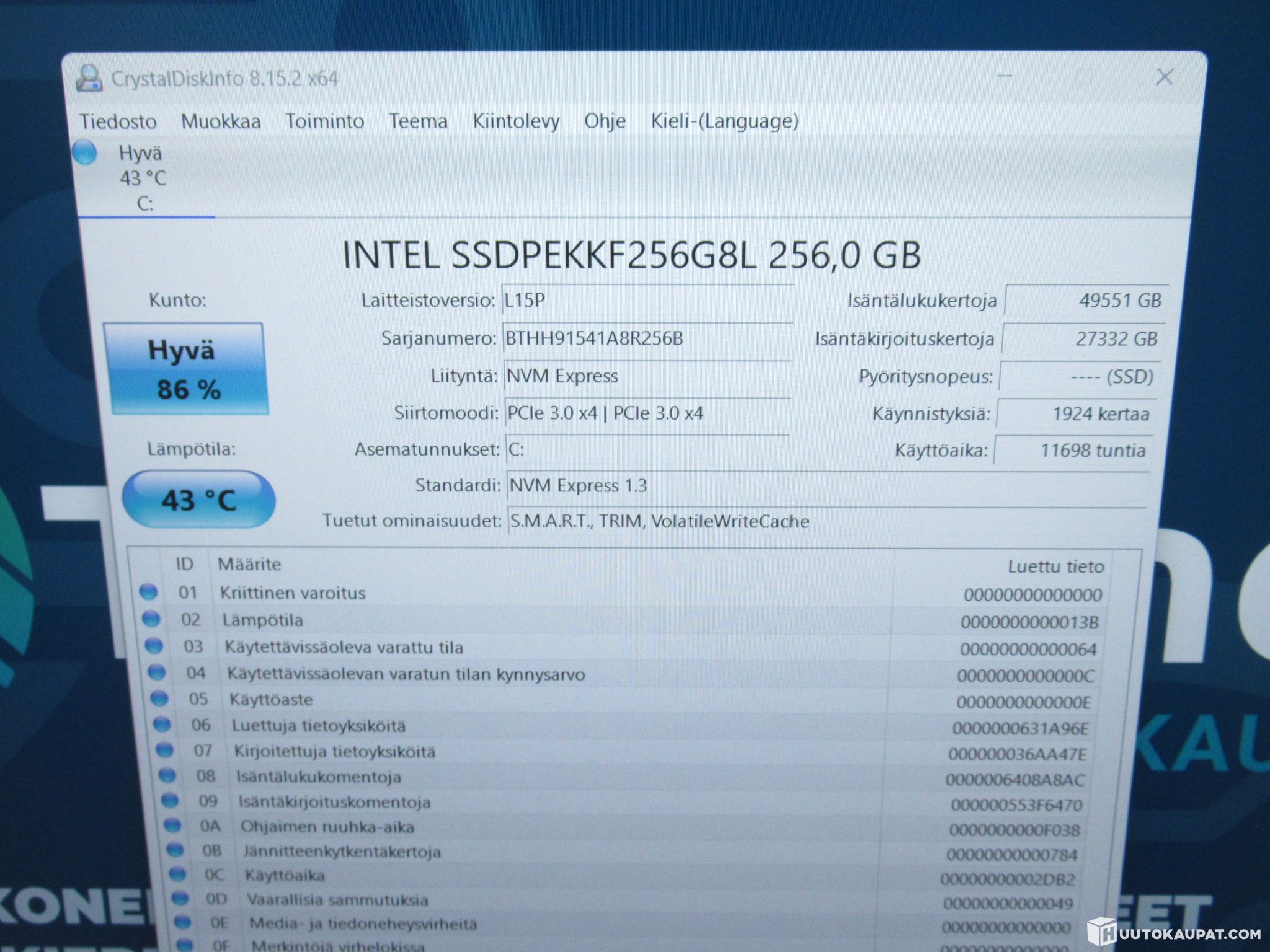This screenshot has width=1270, height=952.
Task: Click the CrystalDiskInfo app icon in title bar
Action: point(89,79)
